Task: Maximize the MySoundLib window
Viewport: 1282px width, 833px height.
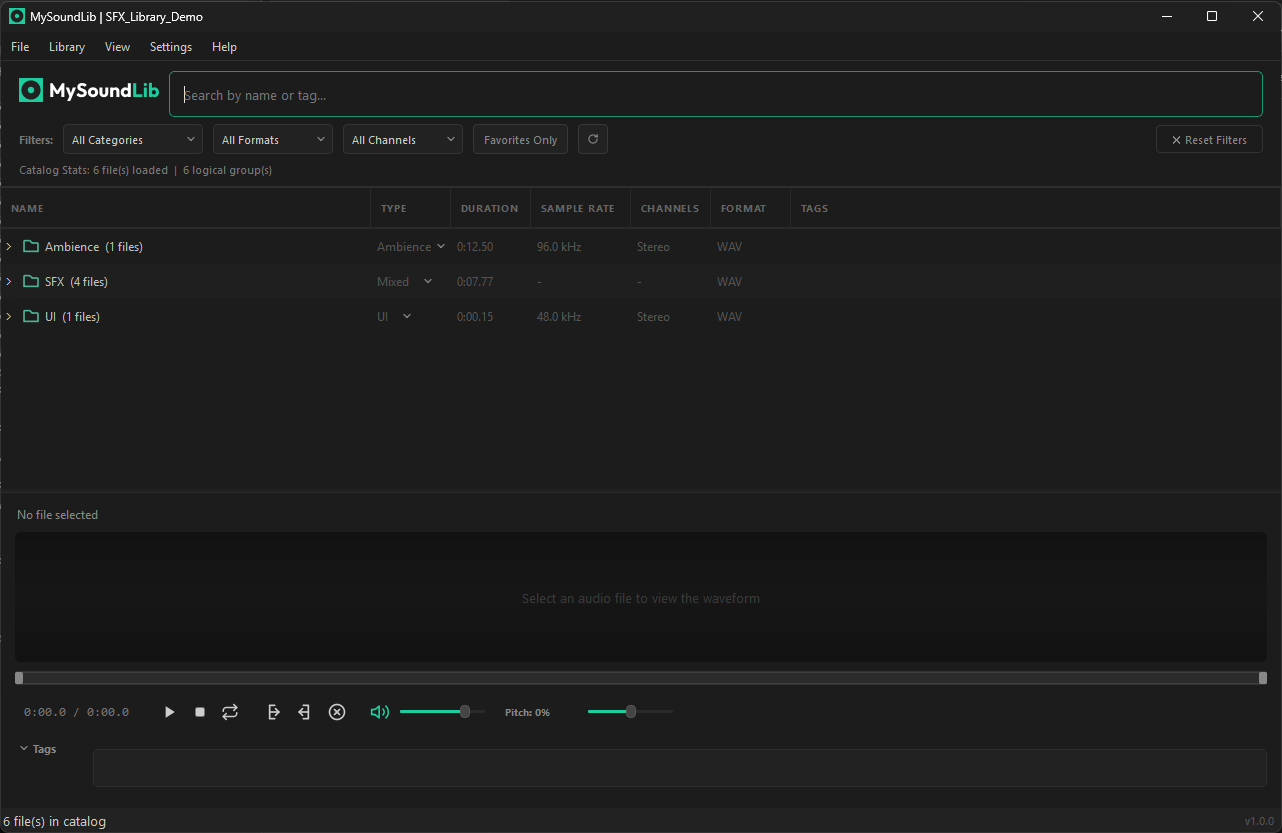Action: (1212, 16)
